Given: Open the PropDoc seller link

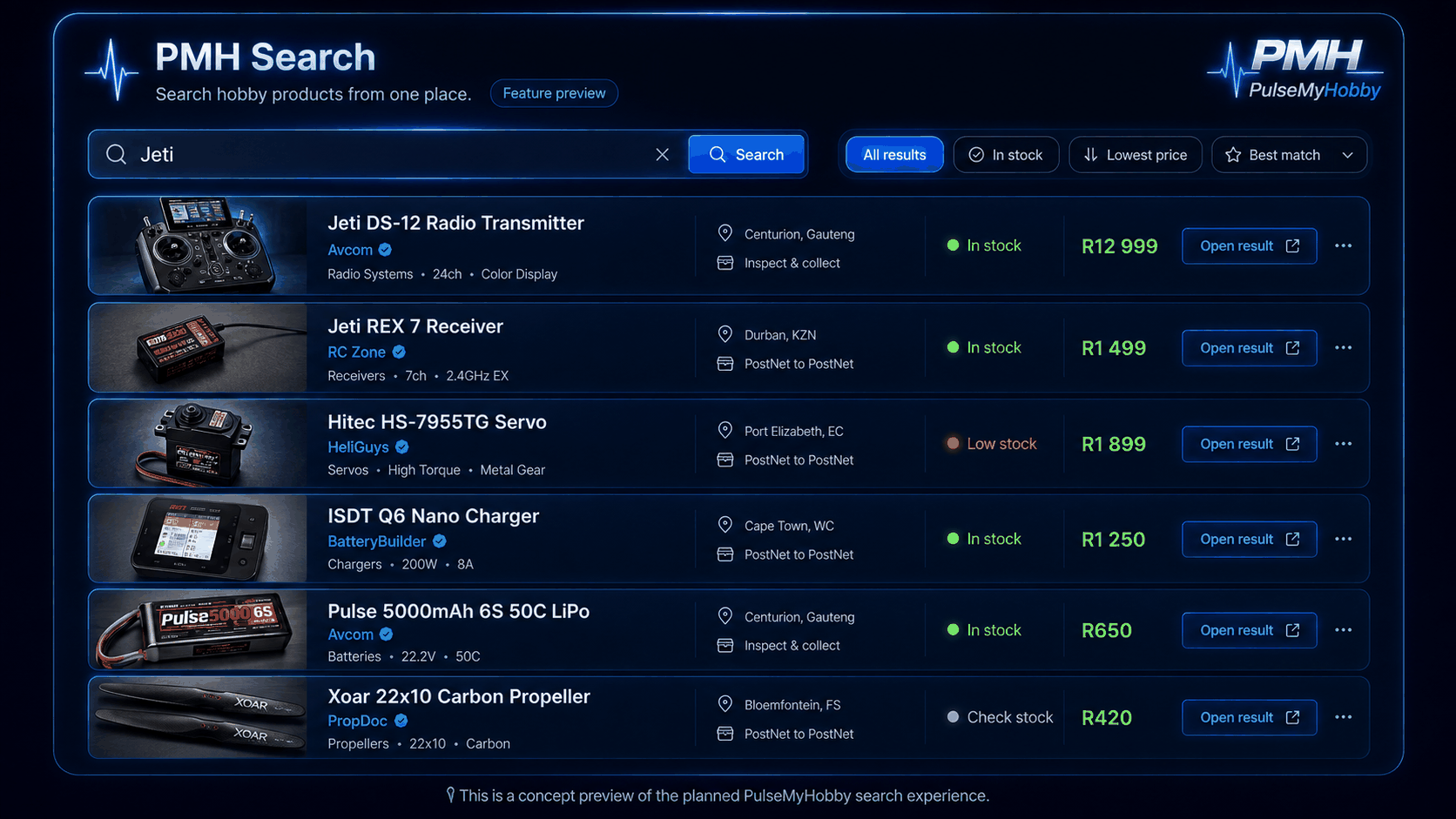Looking at the screenshot, I should pos(357,721).
